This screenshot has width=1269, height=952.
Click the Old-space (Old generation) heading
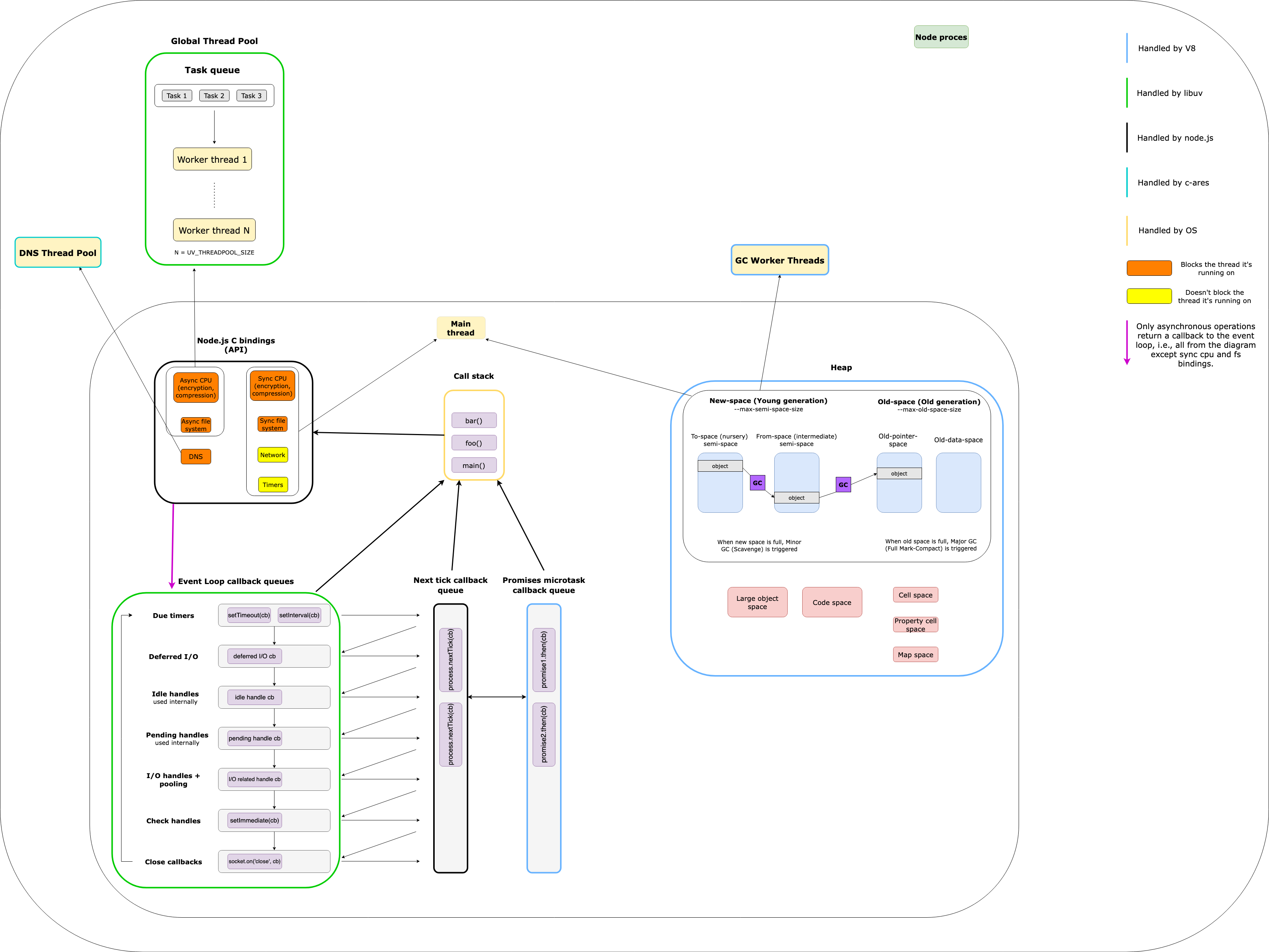click(x=929, y=402)
